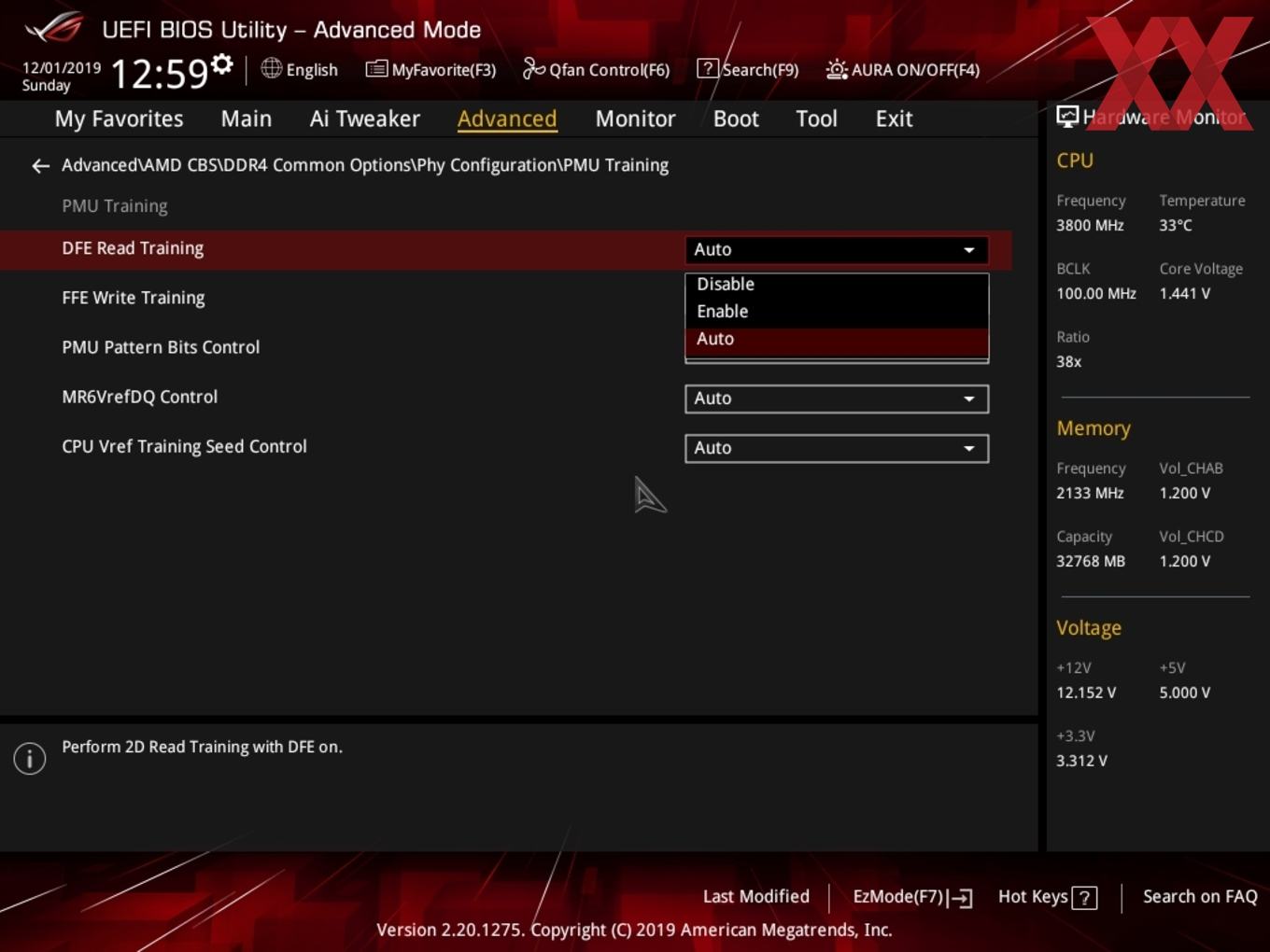Image resolution: width=1270 pixels, height=952 pixels.
Task: Click the CPU Vref Training Seed dropdown arrow
Action: (969, 449)
